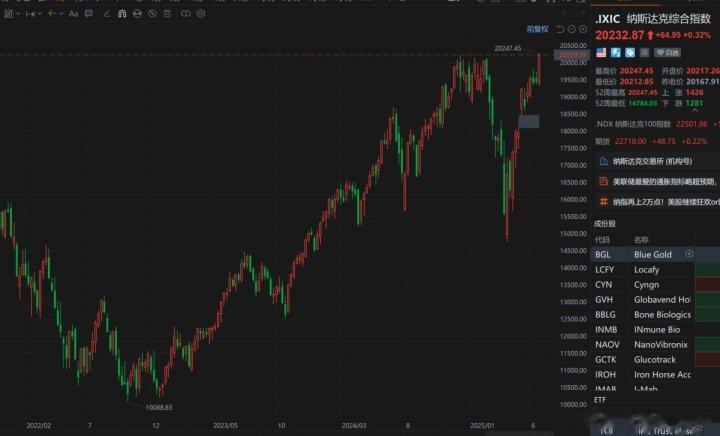Image resolution: width=720 pixels, height=436 pixels.
Task: Select the arrow line drawing tool
Action: tap(52, 14)
